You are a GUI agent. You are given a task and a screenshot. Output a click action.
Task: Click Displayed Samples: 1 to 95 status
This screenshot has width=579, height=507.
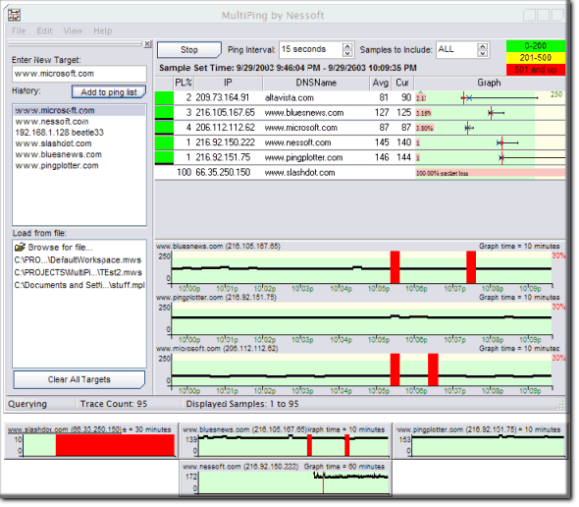(x=242, y=404)
